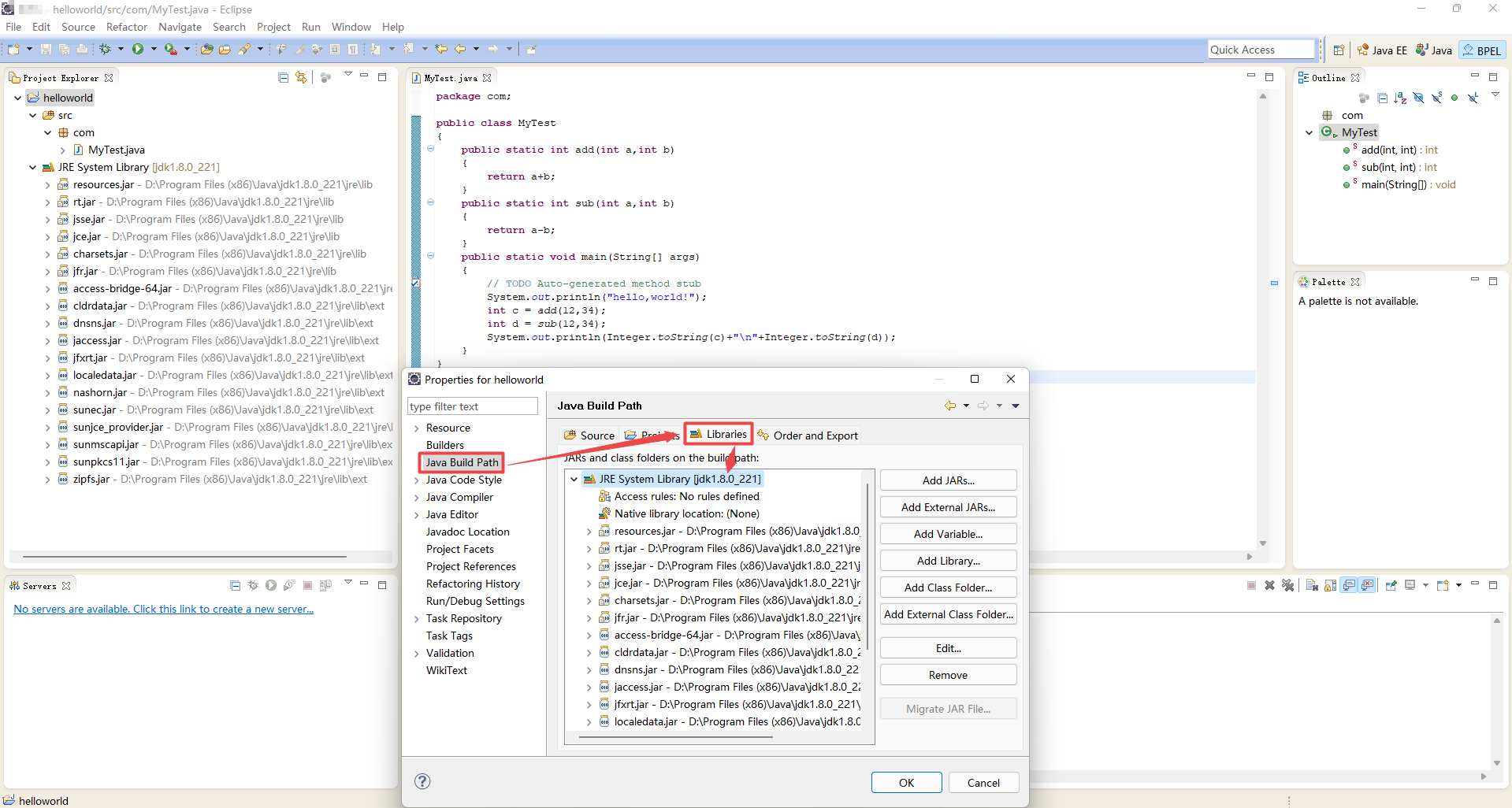Click the Clear Console icon

[x=1312, y=585]
